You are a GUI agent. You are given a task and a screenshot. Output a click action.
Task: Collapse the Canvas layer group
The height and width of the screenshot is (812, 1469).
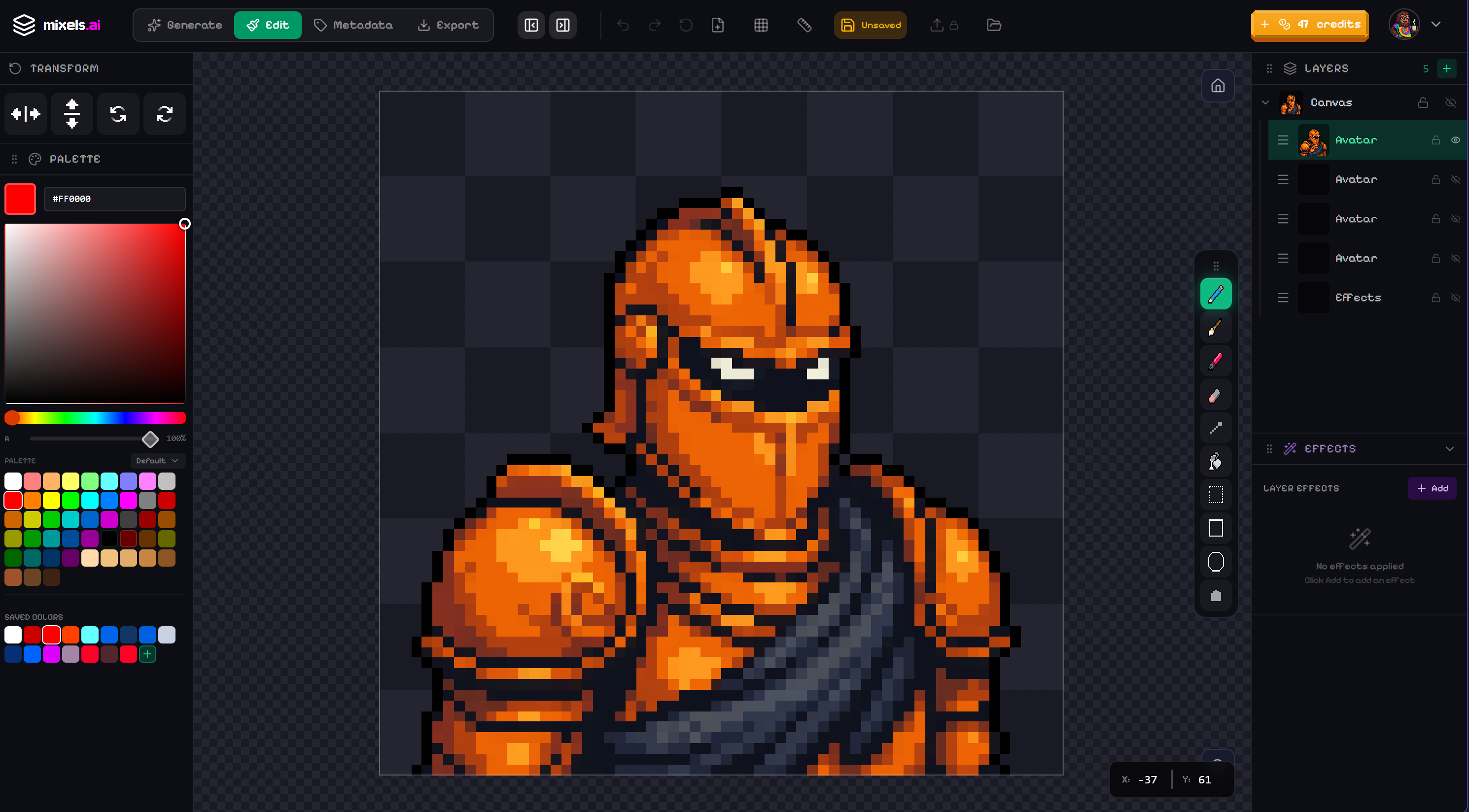click(1265, 102)
